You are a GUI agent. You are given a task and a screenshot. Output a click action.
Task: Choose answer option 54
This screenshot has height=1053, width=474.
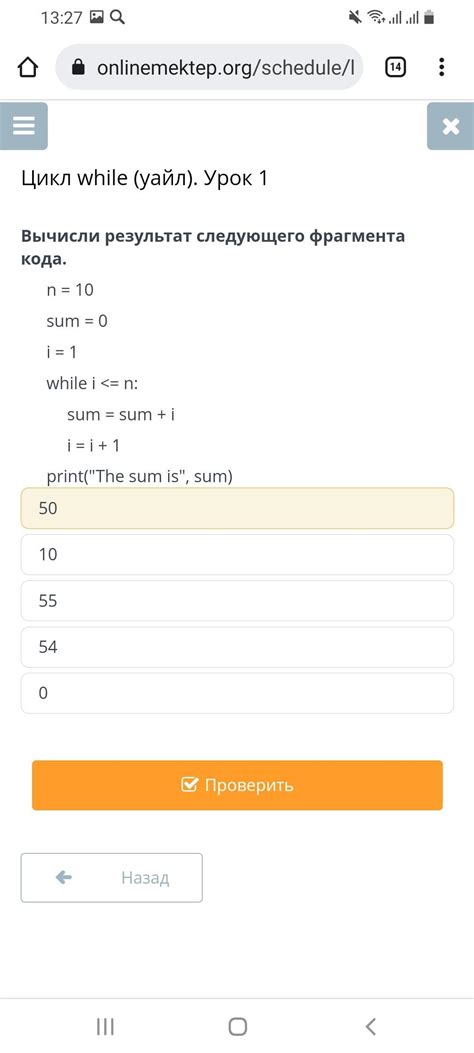[x=237, y=647]
